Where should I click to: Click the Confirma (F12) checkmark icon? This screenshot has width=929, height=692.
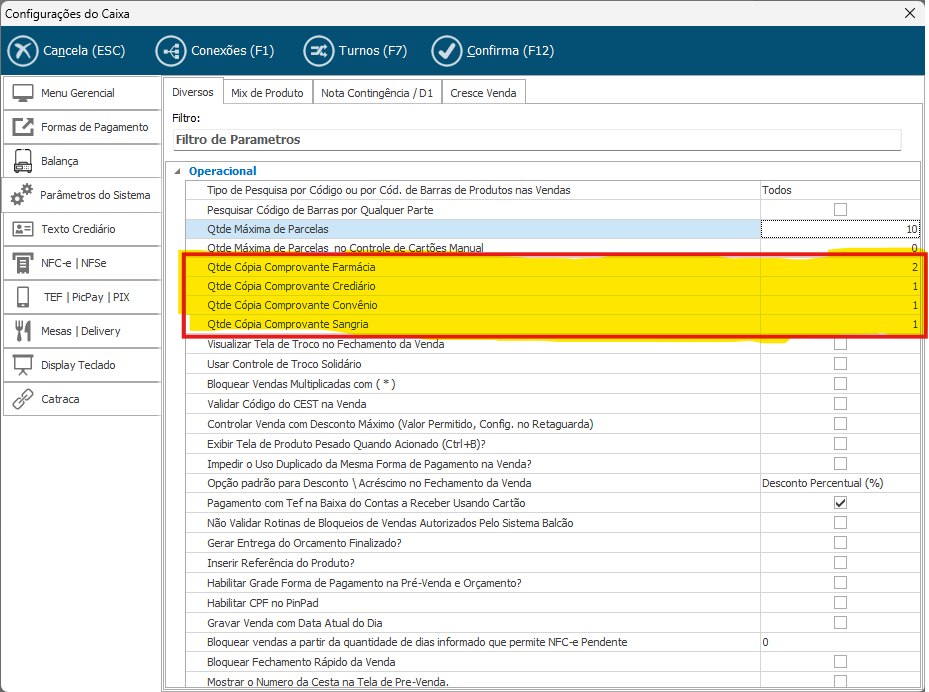pyautogui.click(x=446, y=50)
